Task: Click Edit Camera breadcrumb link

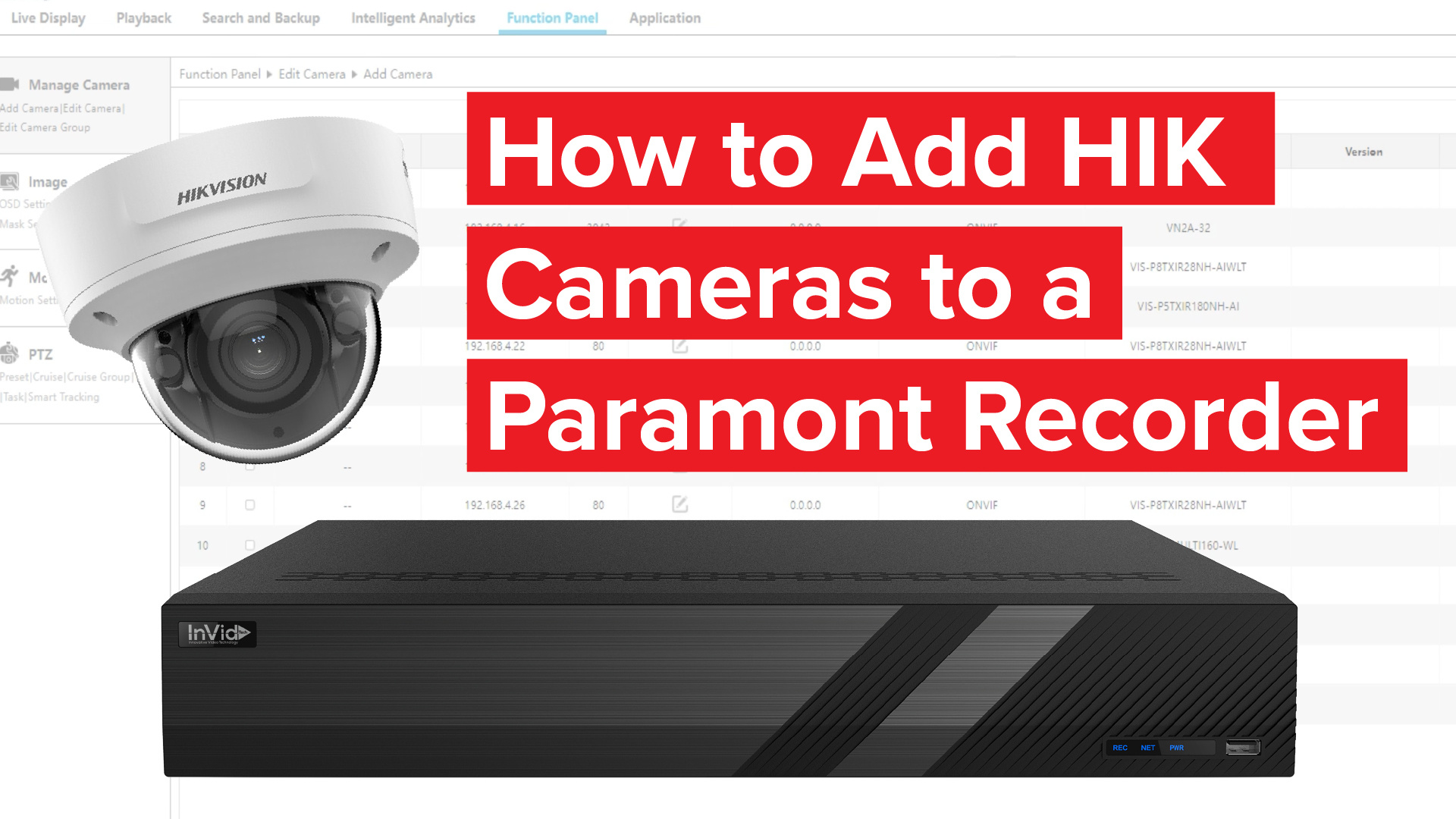Action: 312,74
